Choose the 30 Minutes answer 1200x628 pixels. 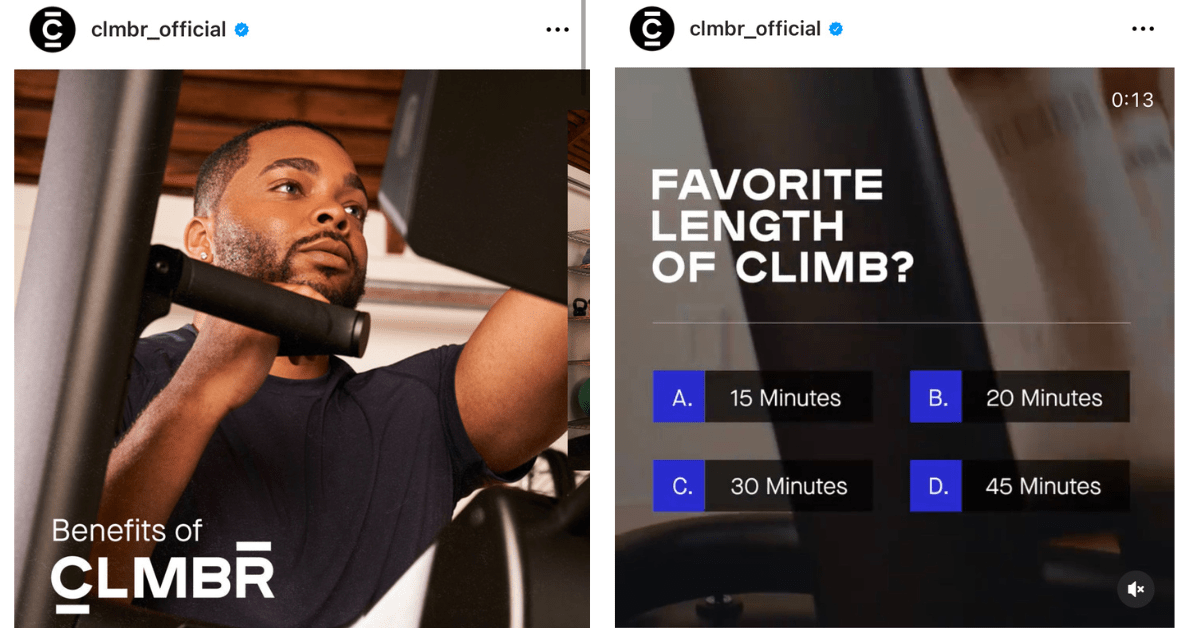789,486
